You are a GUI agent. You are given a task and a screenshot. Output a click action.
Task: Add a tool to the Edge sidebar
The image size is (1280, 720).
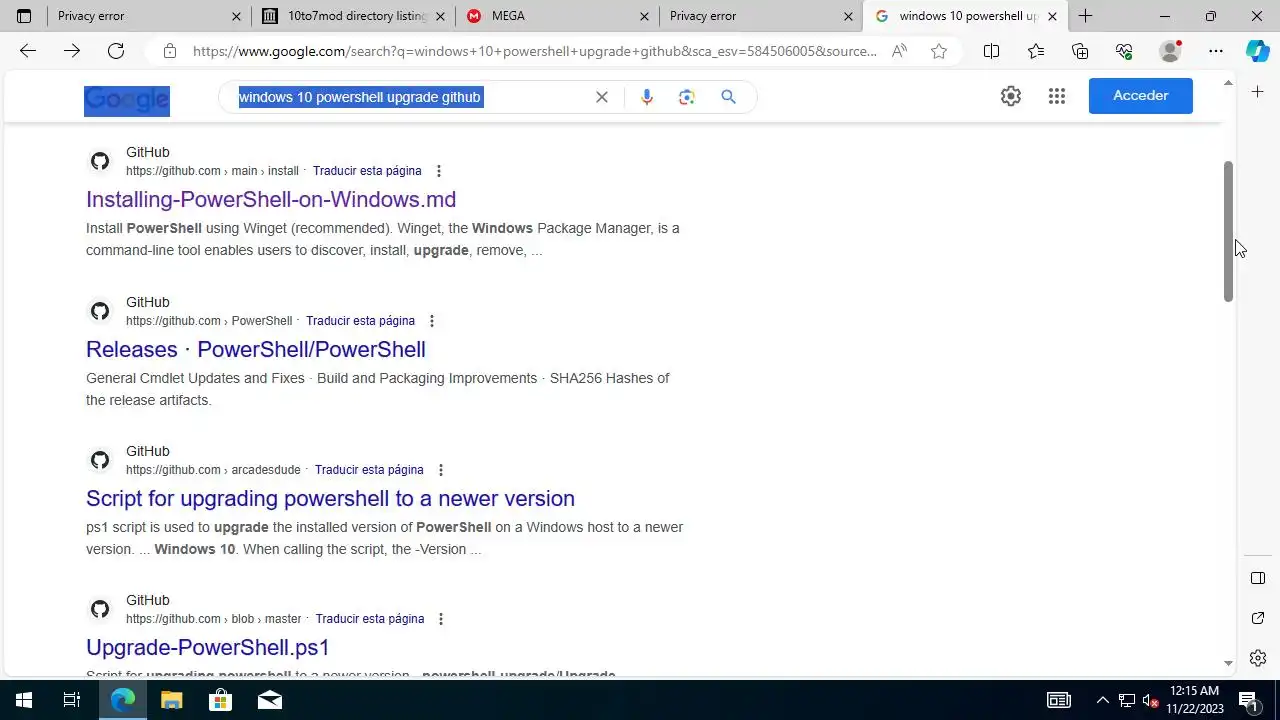tap(1258, 92)
